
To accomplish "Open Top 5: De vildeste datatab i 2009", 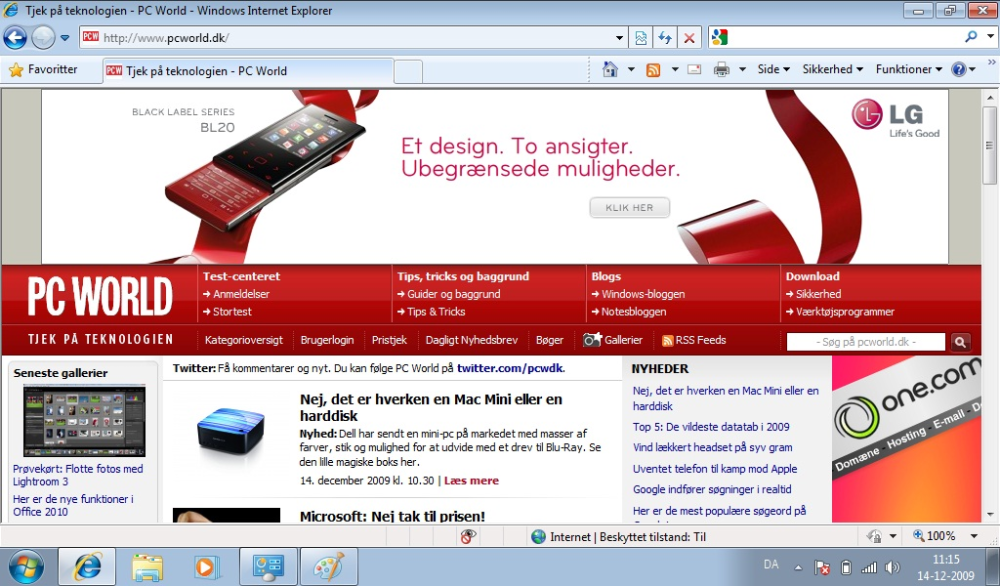I will coord(710,427).
